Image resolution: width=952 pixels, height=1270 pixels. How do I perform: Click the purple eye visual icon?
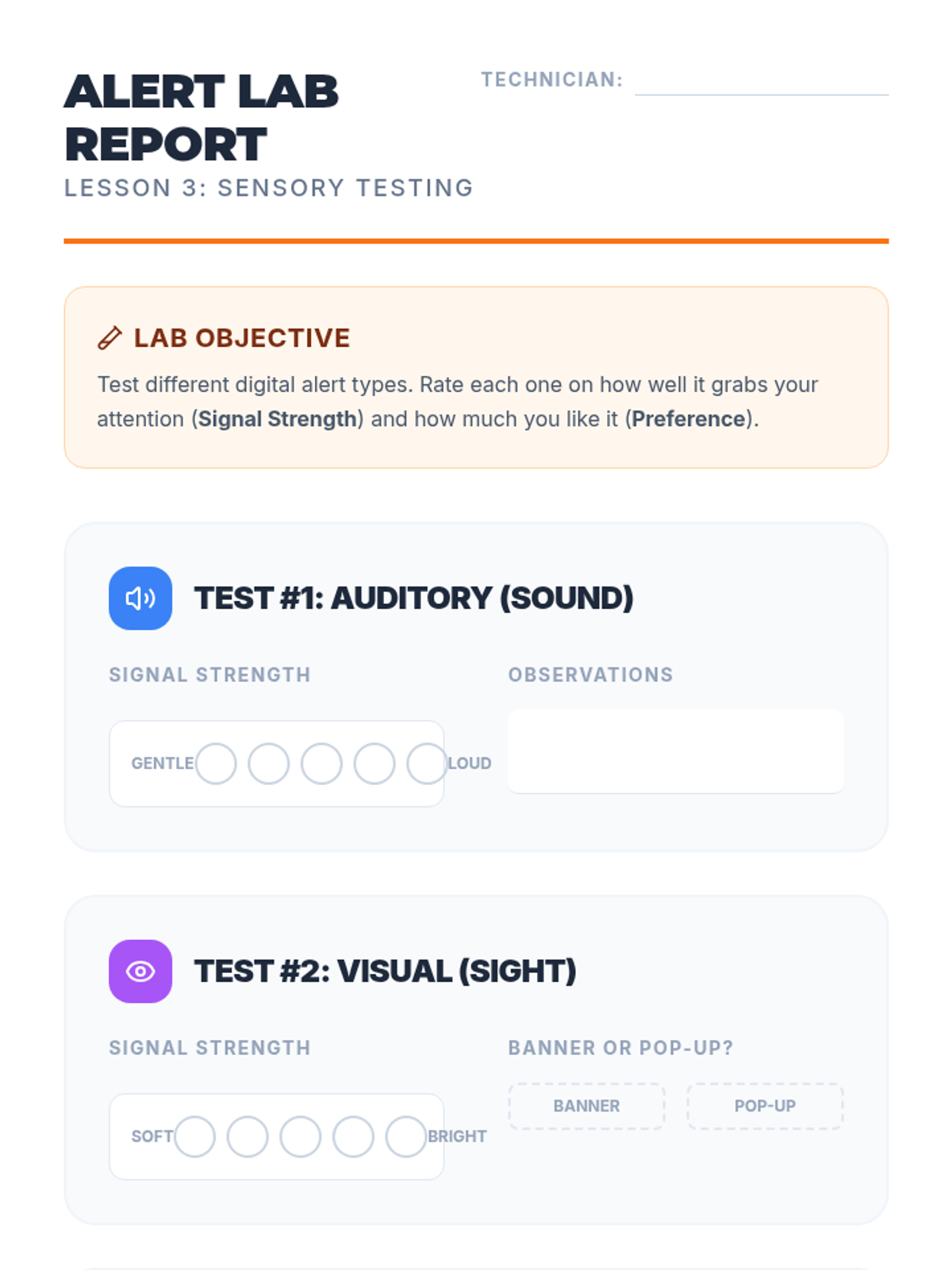click(x=140, y=972)
